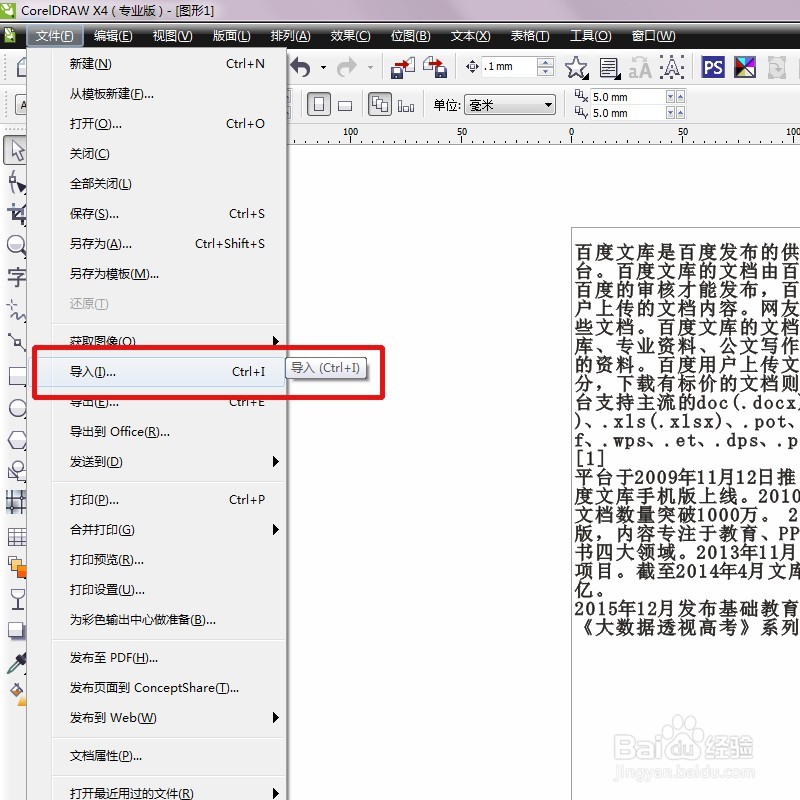Open the 编辑(E) menu

[113, 36]
